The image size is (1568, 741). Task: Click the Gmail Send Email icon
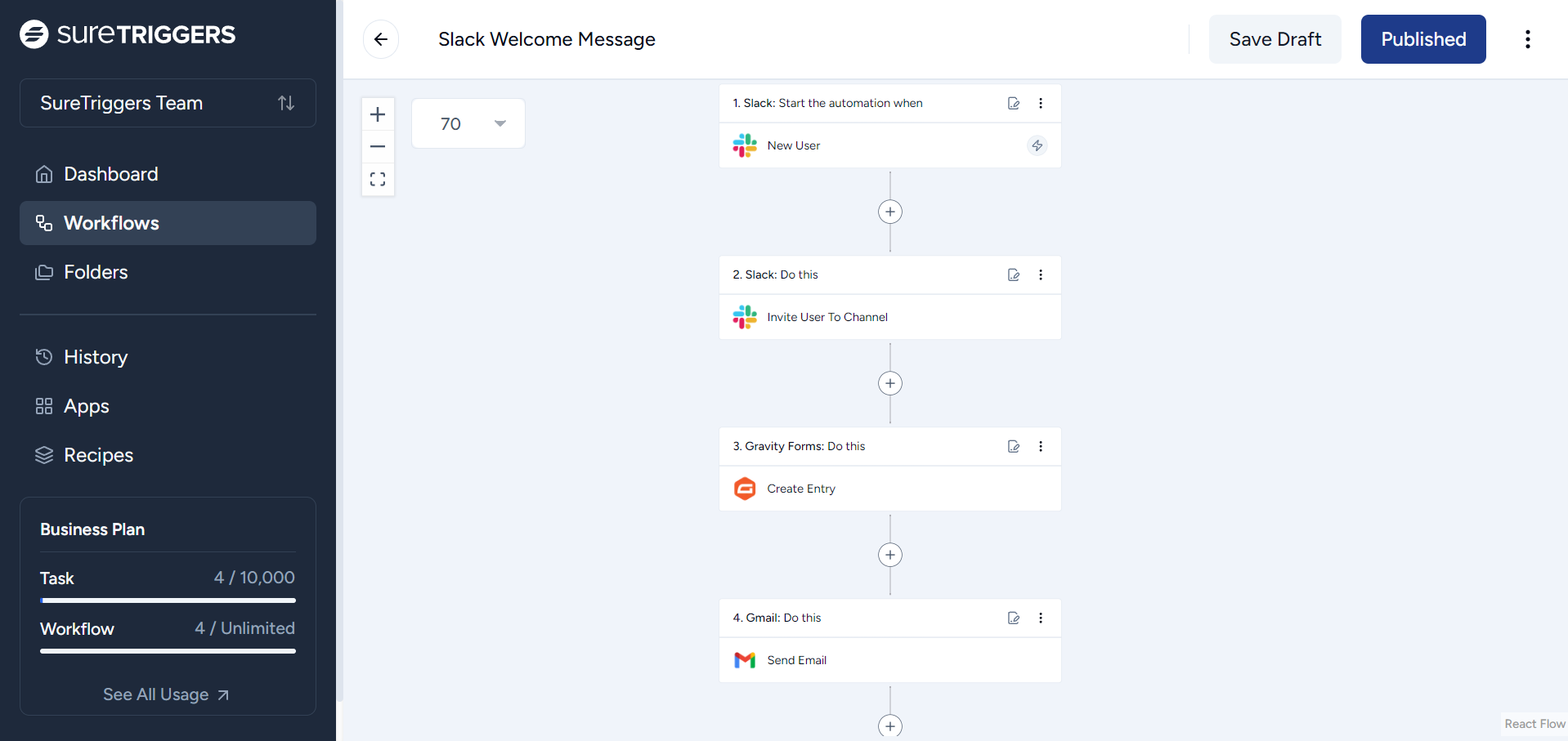745,660
